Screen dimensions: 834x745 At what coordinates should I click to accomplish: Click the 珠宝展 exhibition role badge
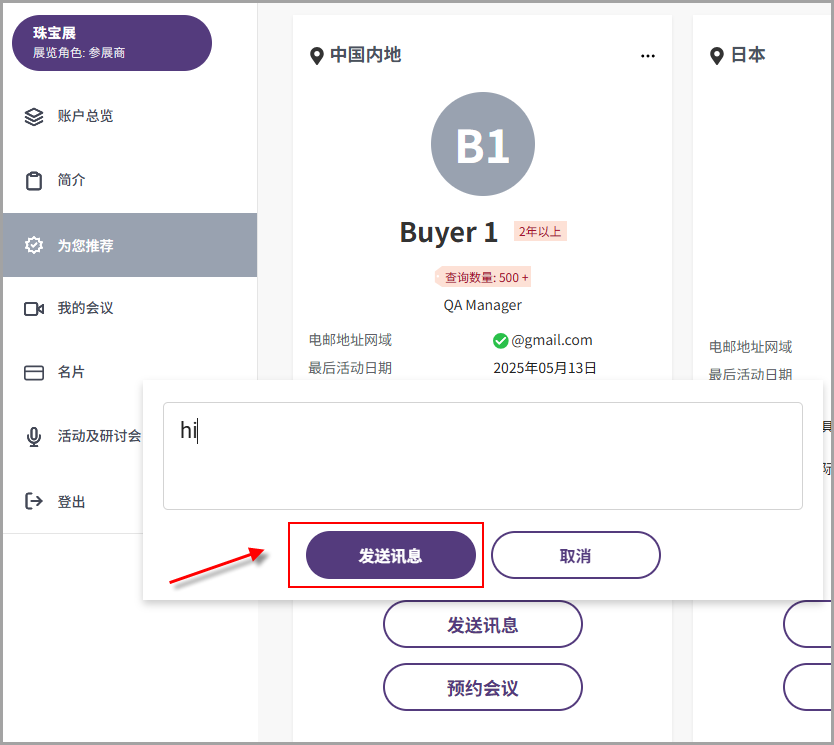(x=111, y=43)
